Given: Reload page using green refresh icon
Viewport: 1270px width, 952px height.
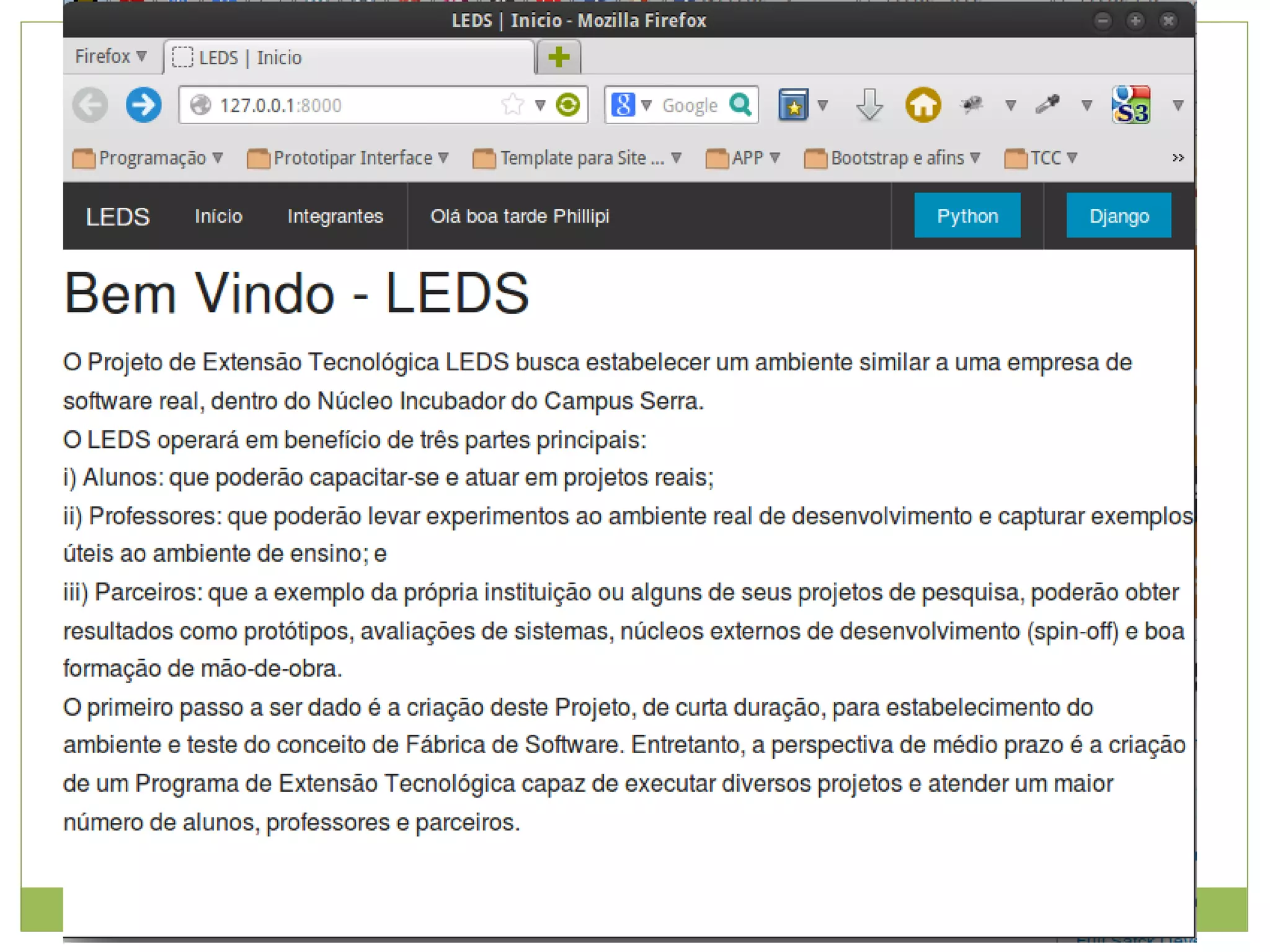Looking at the screenshot, I should pos(568,105).
